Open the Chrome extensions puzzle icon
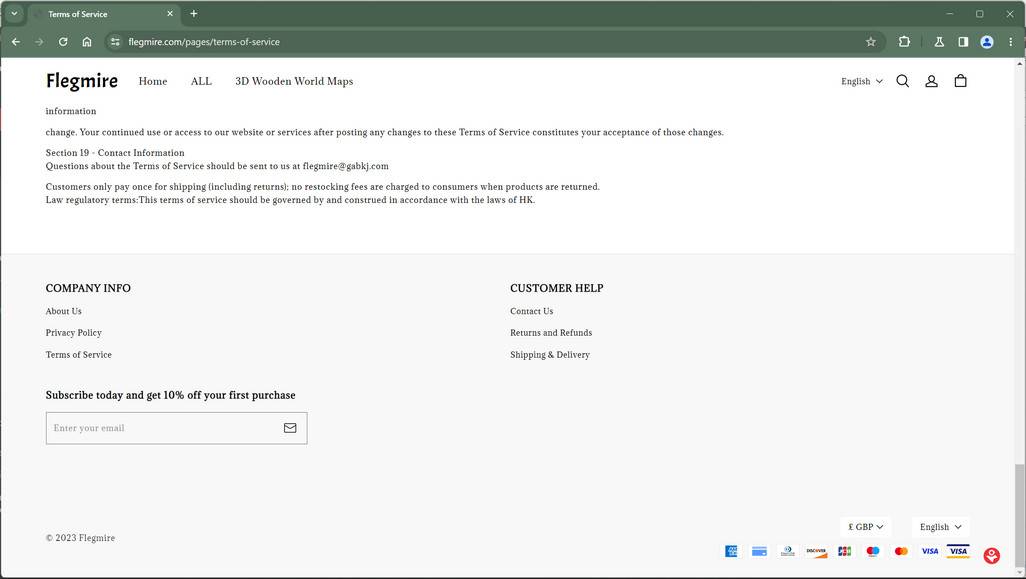 904,42
